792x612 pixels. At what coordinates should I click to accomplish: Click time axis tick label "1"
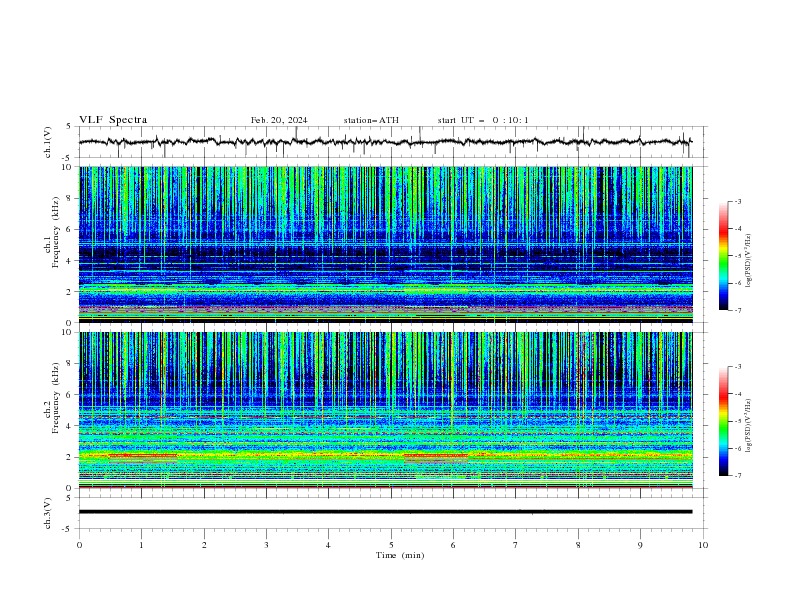click(141, 545)
